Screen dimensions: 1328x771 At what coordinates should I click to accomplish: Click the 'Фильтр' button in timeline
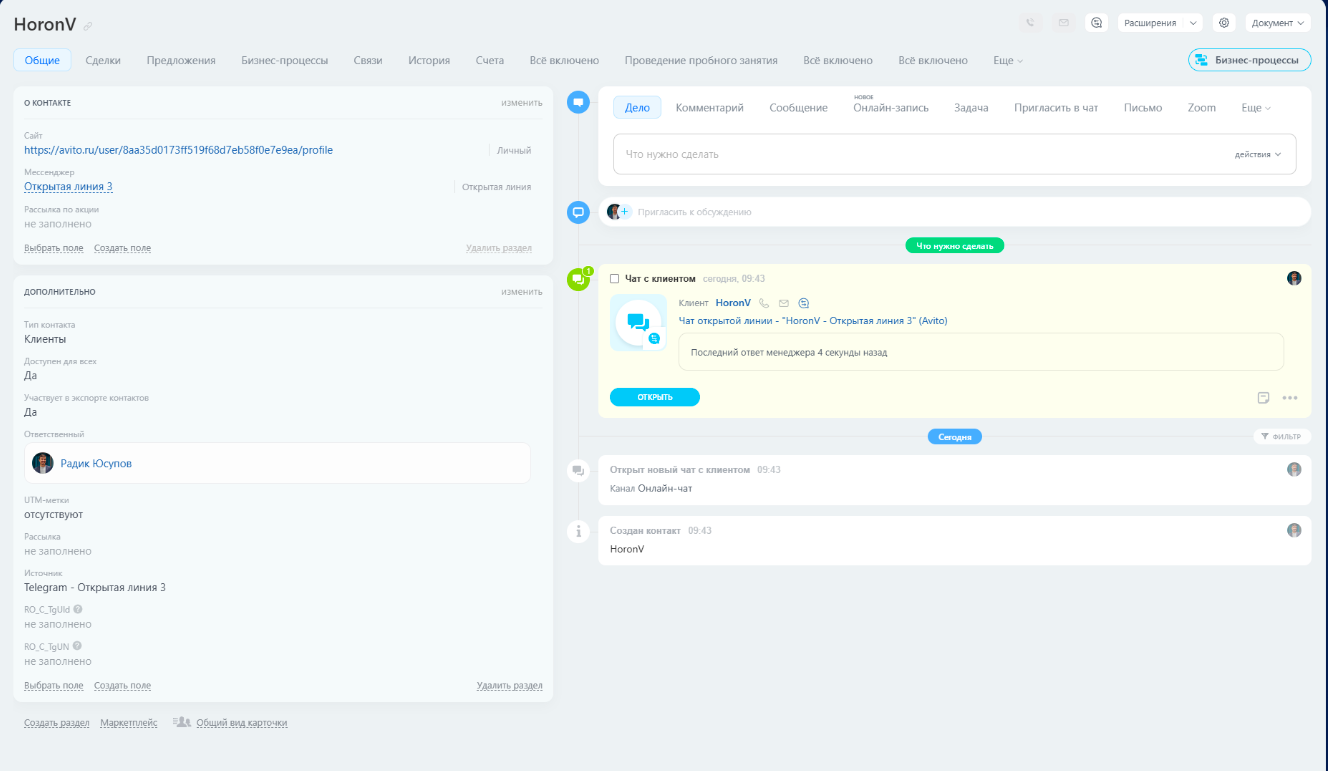pyautogui.click(x=1282, y=437)
